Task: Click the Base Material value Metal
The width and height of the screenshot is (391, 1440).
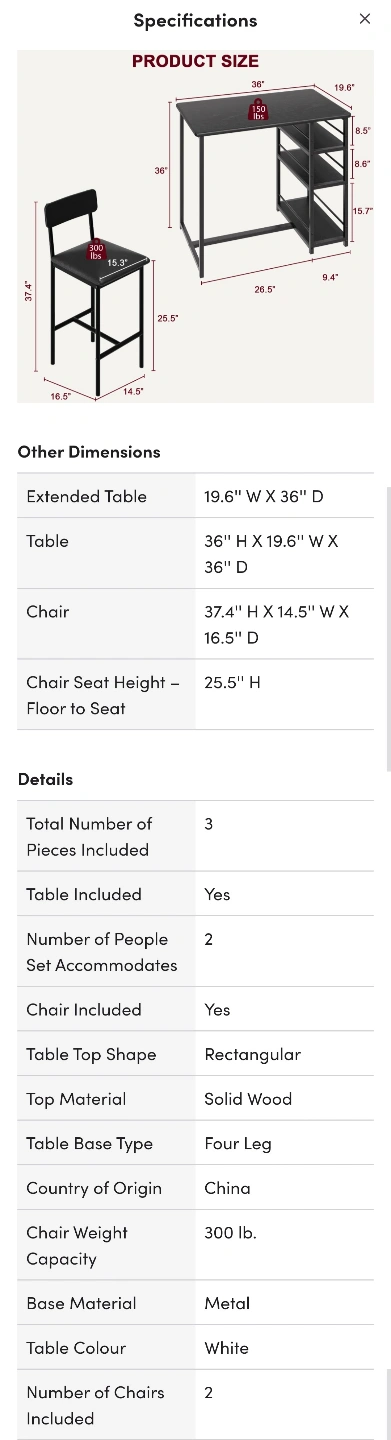Action: click(227, 1303)
